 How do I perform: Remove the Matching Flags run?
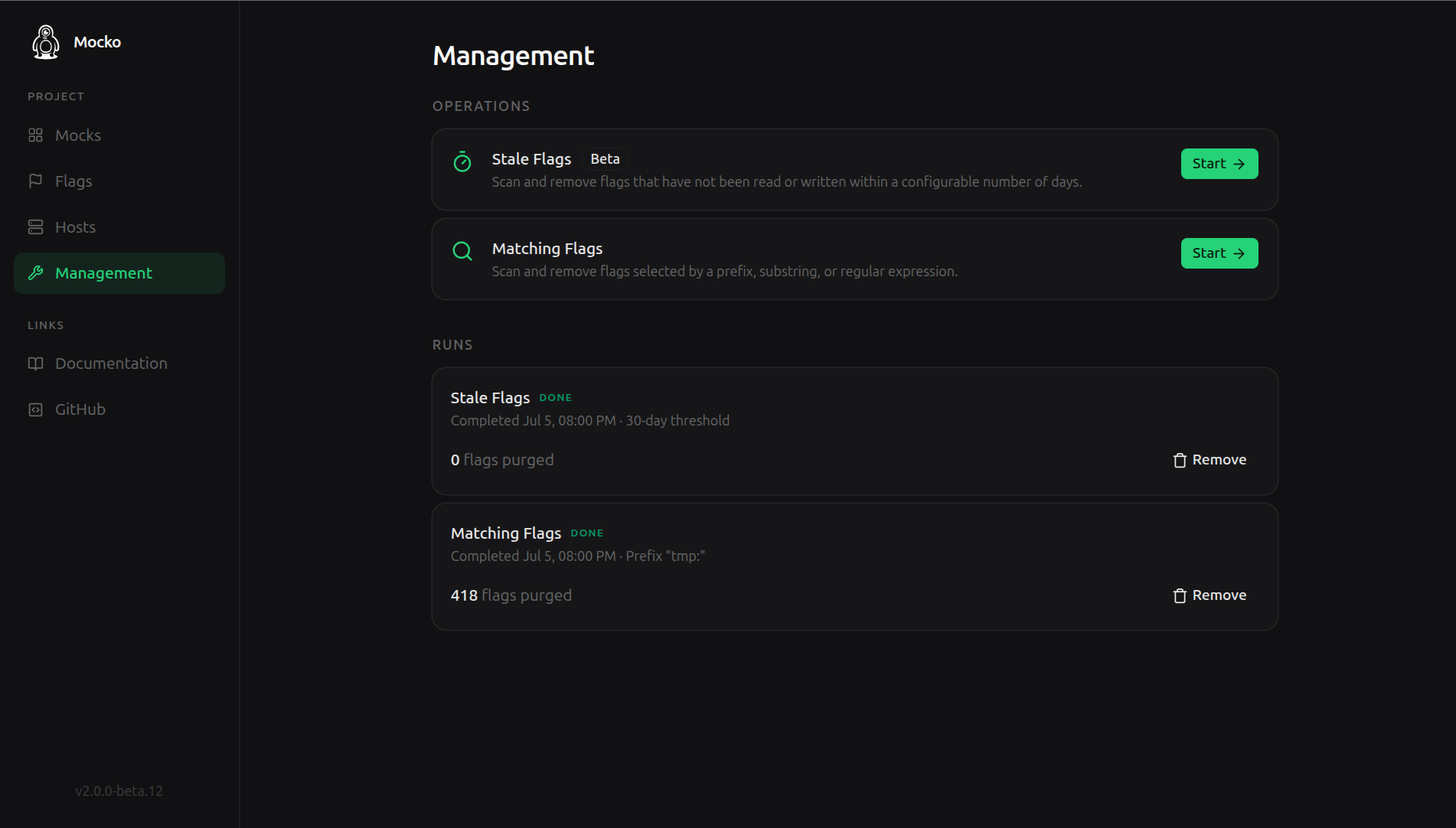[x=1210, y=595]
